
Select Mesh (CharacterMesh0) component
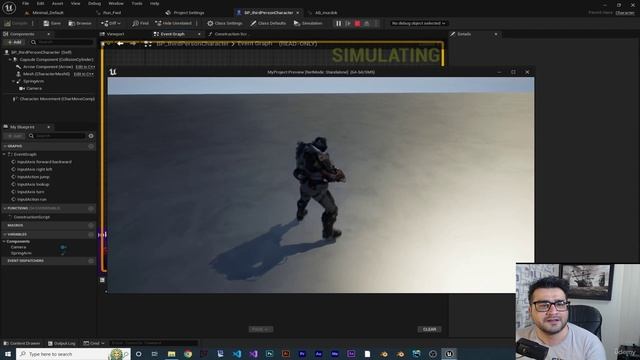coord(46,74)
